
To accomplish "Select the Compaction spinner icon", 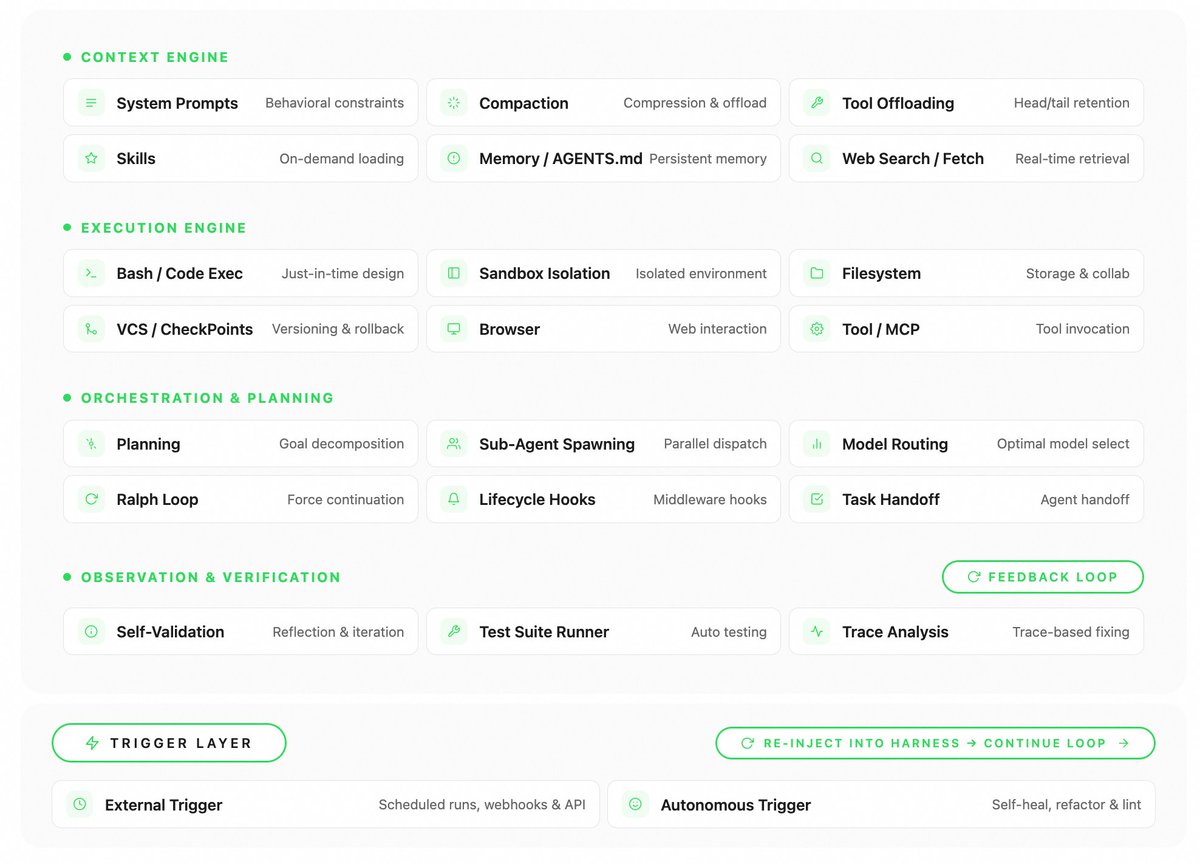I will tap(454, 103).
